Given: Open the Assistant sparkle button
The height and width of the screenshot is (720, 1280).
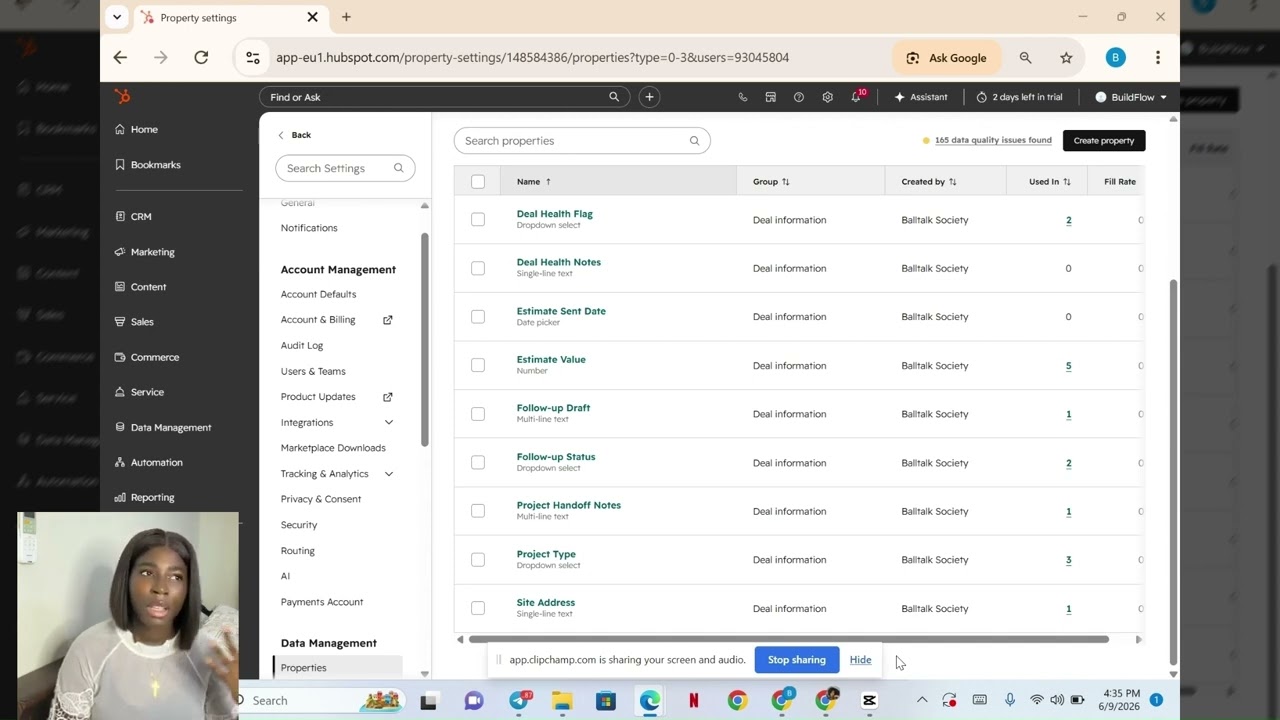Looking at the screenshot, I should pos(920,97).
